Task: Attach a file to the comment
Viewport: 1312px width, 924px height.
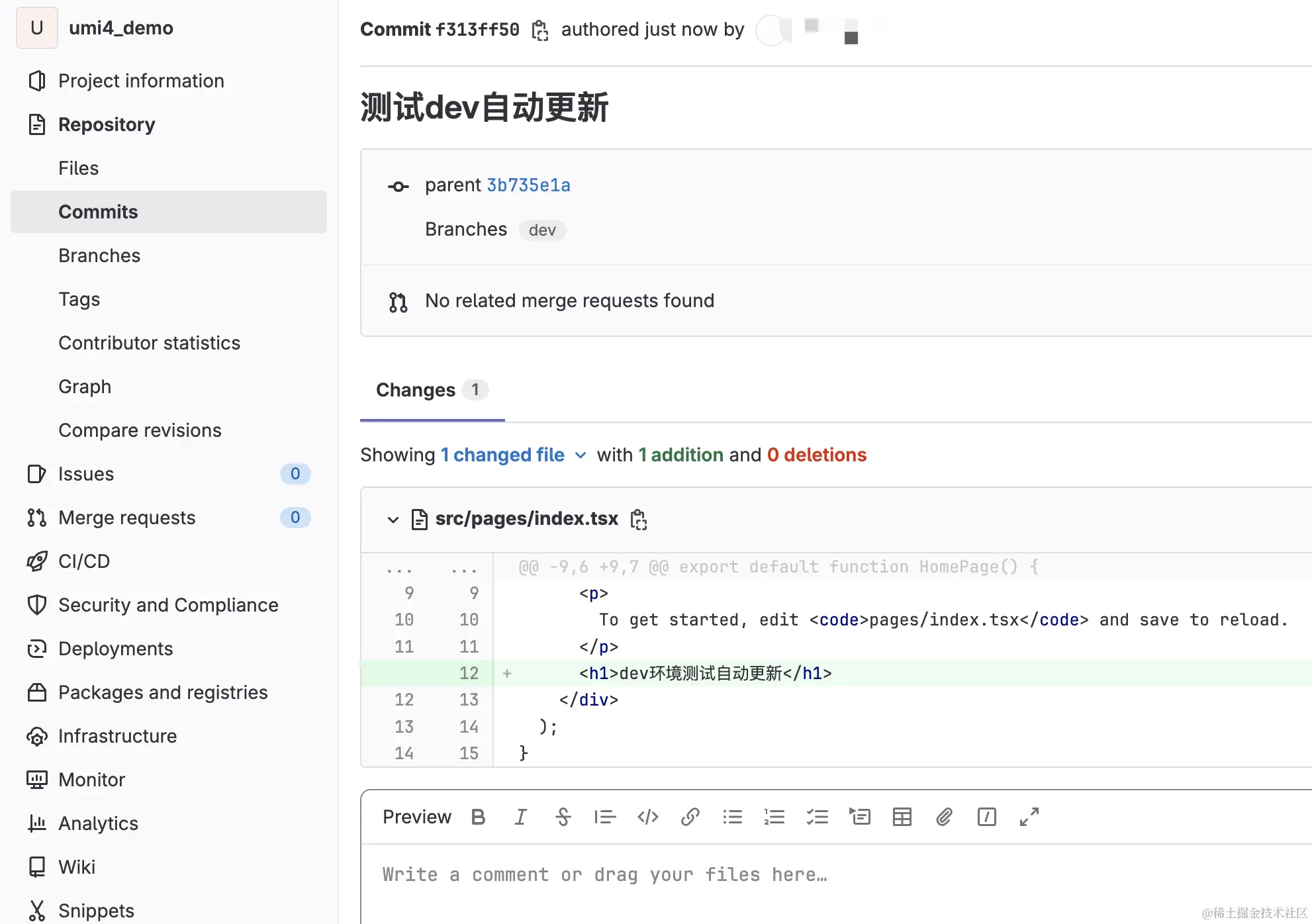Action: click(944, 817)
